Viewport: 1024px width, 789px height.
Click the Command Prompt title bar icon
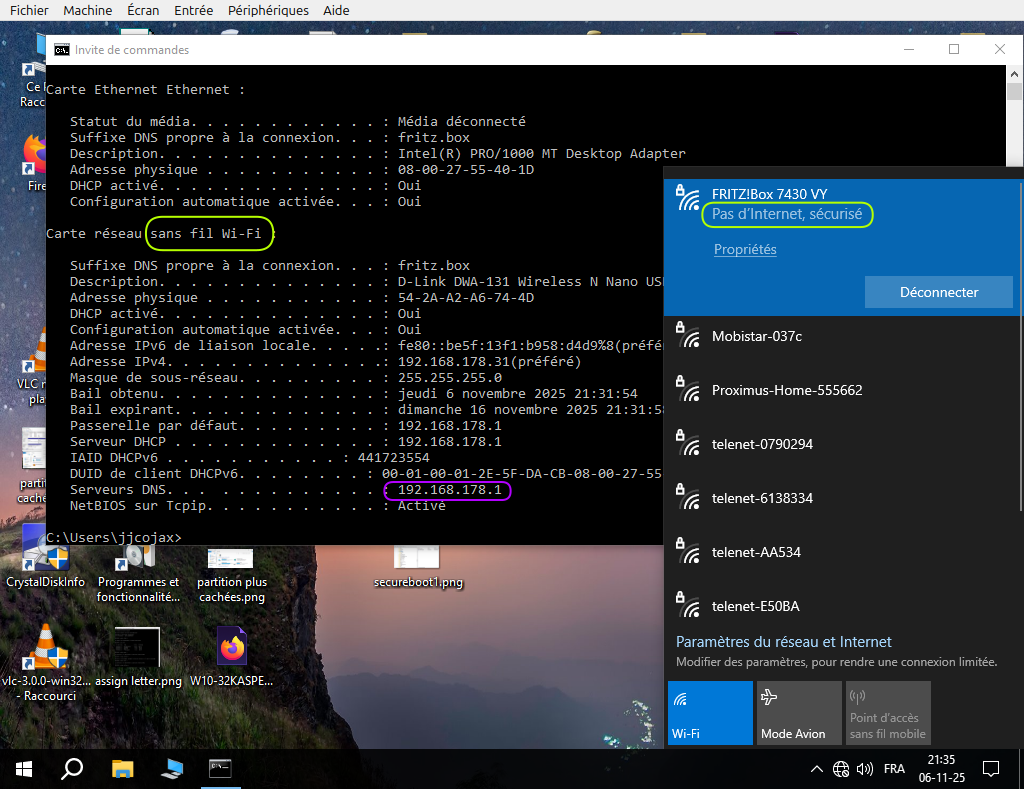(61, 50)
